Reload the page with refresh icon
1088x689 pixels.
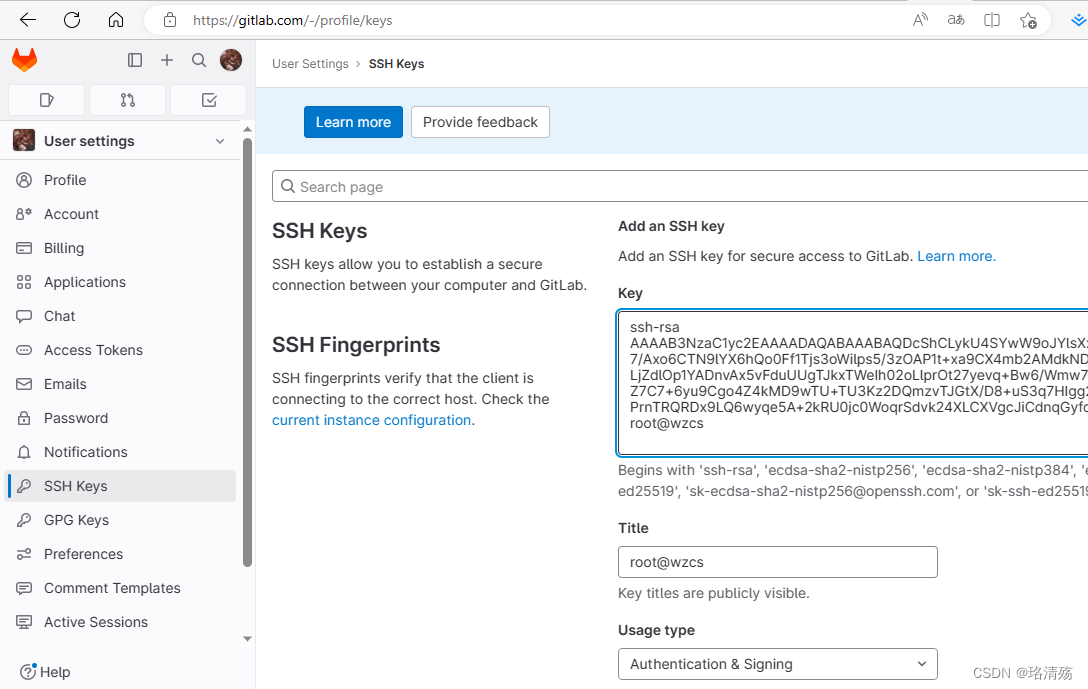pos(72,20)
